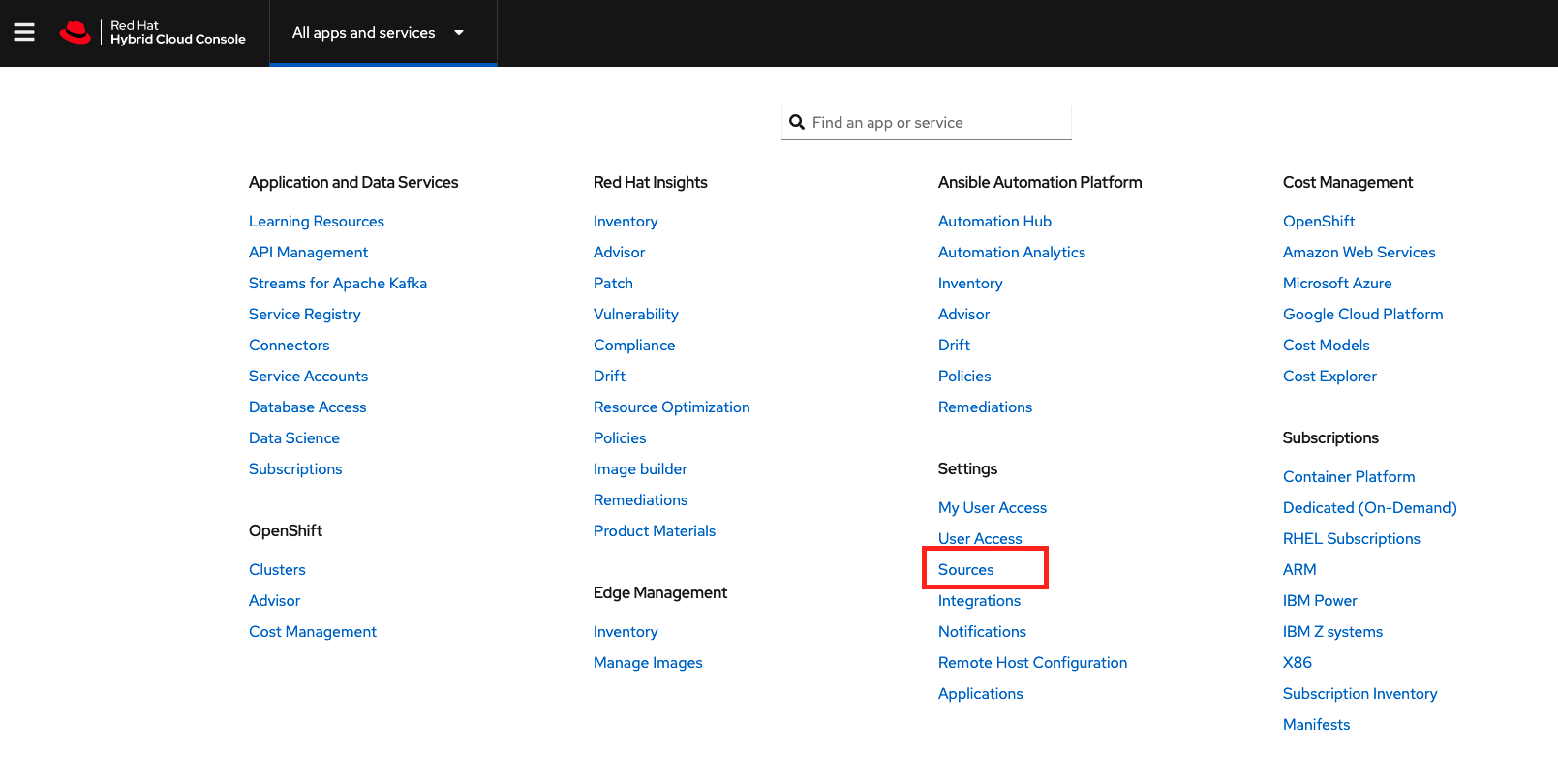
Task: Open Applications under Settings
Action: coord(980,694)
